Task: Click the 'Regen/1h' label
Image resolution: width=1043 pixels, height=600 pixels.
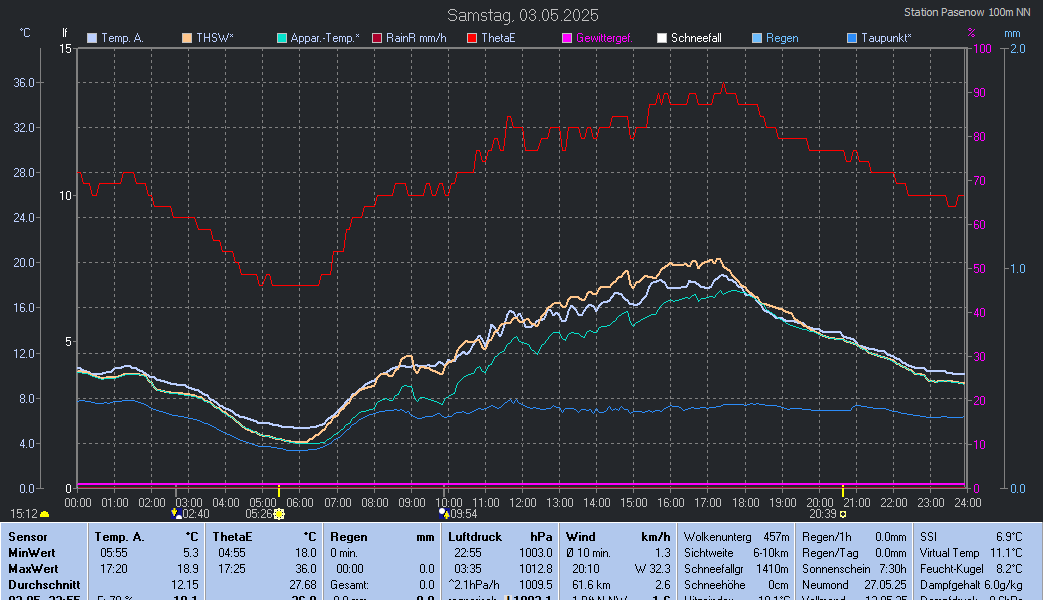Action: 827,537
